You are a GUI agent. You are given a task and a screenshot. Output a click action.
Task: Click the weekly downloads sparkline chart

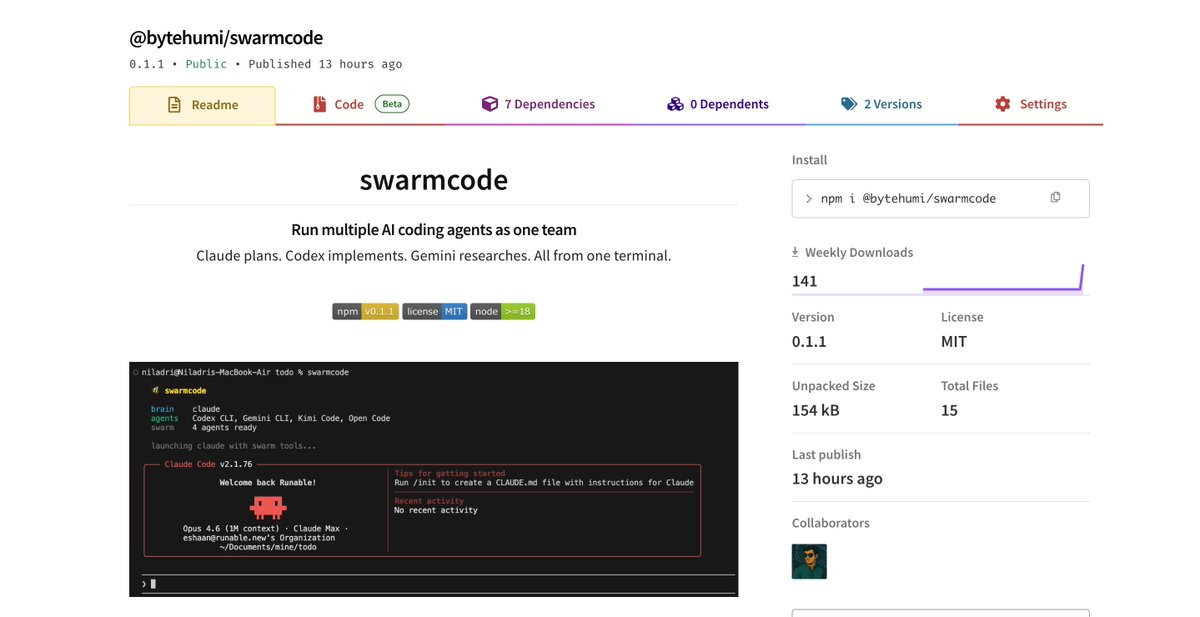(x=1003, y=278)
